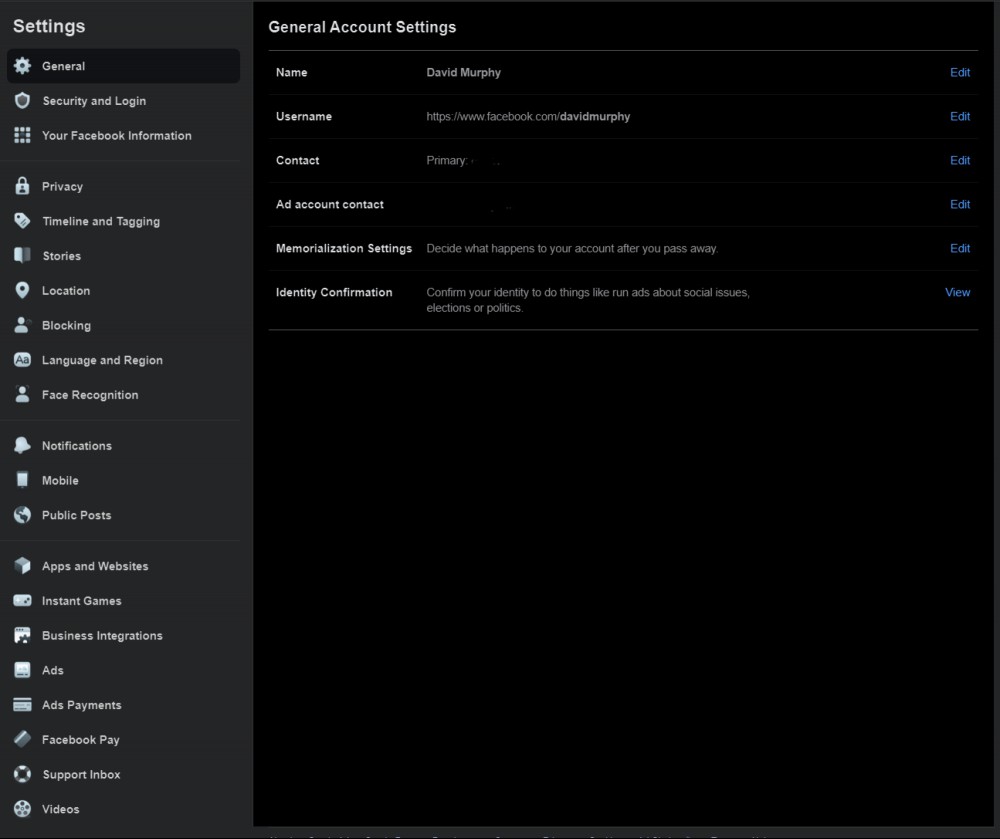Open Location settings
Viewport: 1000px width, 839px height.
point(124,291)
